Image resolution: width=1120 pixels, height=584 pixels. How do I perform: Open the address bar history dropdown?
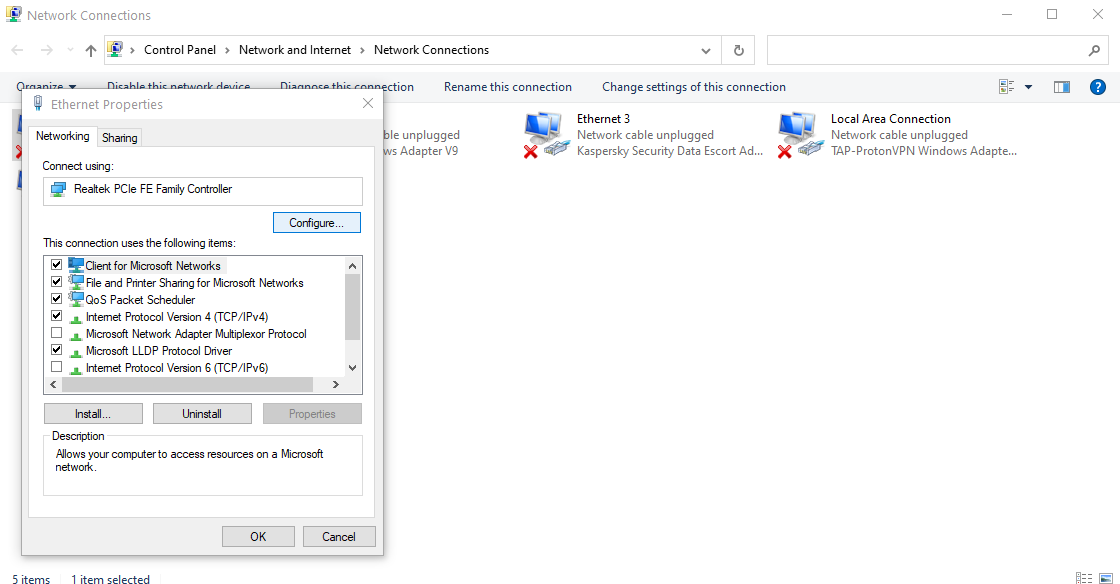pos(706,51)
